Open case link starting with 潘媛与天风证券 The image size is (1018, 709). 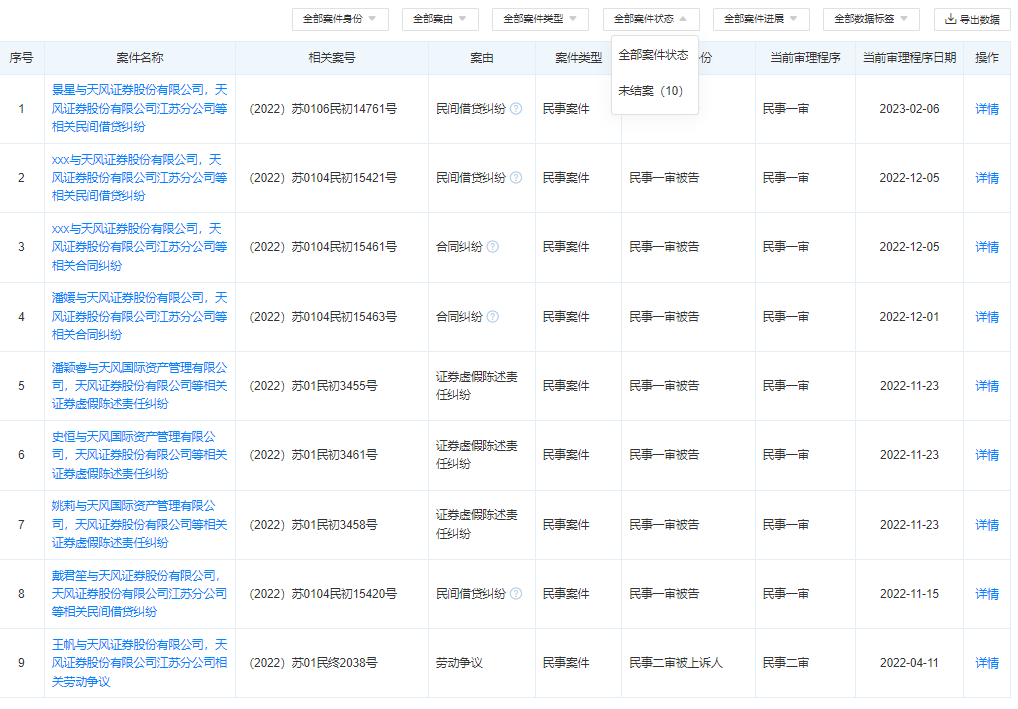click(140, 316)
